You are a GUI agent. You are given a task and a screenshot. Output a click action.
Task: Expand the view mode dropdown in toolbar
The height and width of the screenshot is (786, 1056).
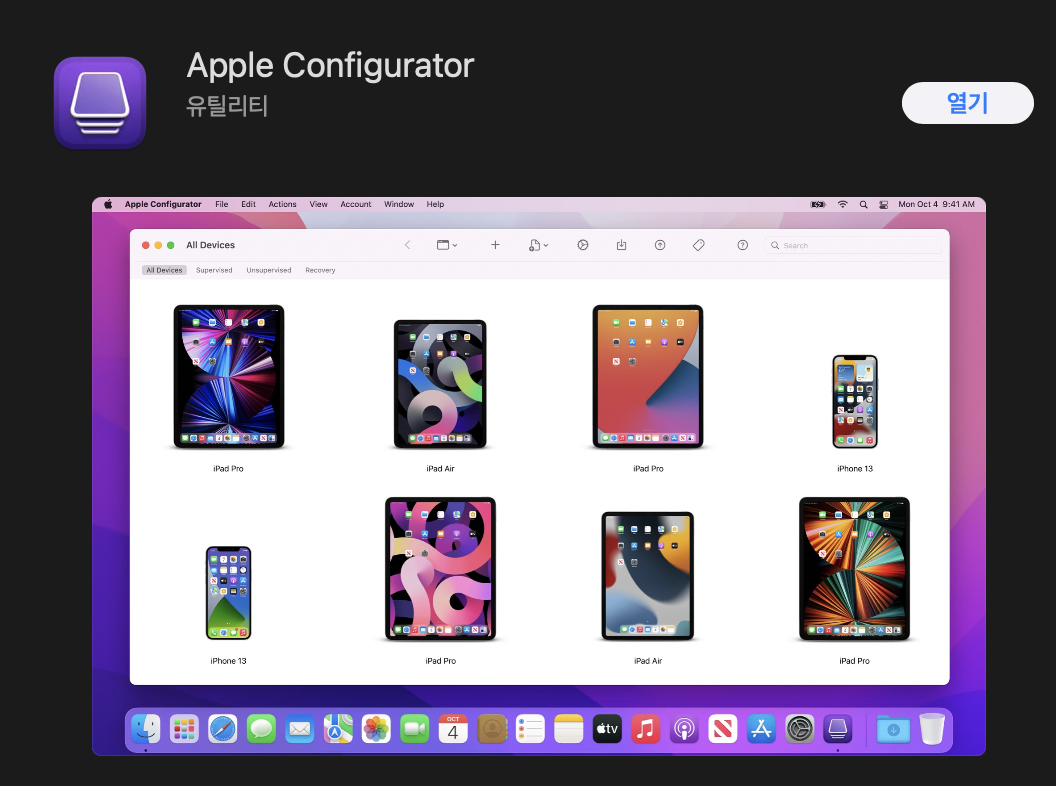pos(447,245)
